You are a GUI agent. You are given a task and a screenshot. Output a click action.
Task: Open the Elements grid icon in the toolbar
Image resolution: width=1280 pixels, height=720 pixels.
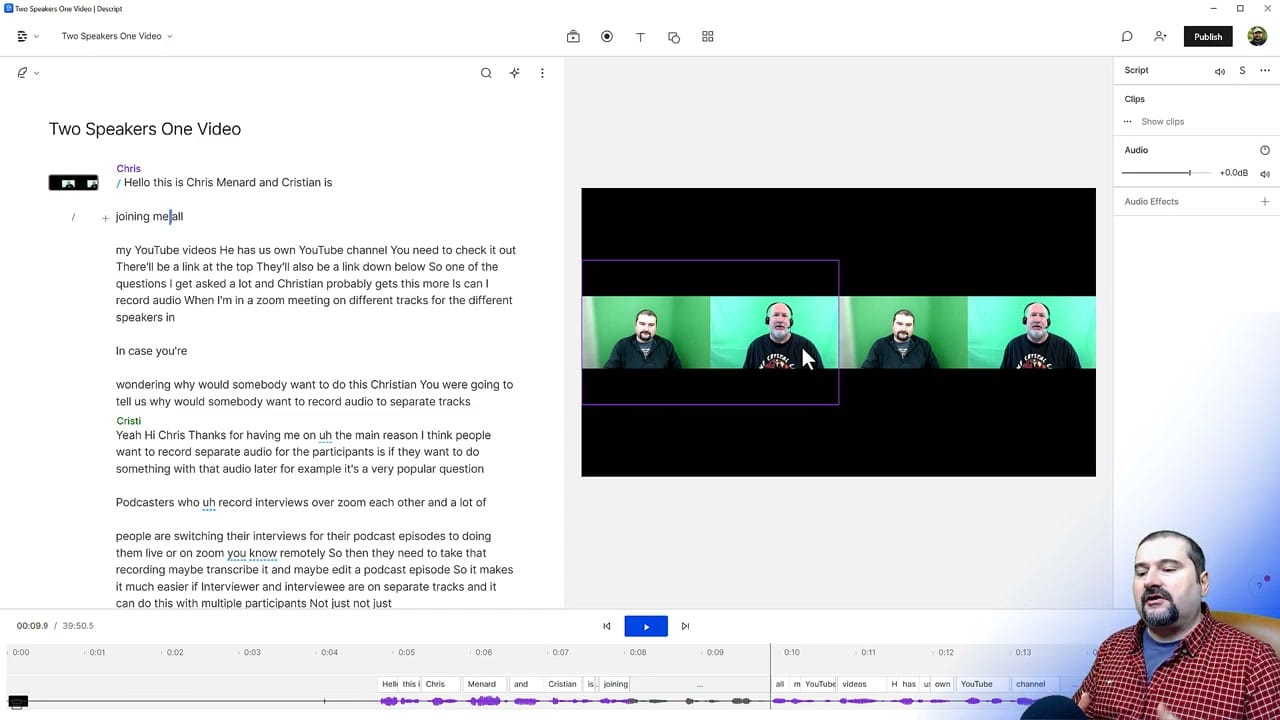(x=708, y=37)
